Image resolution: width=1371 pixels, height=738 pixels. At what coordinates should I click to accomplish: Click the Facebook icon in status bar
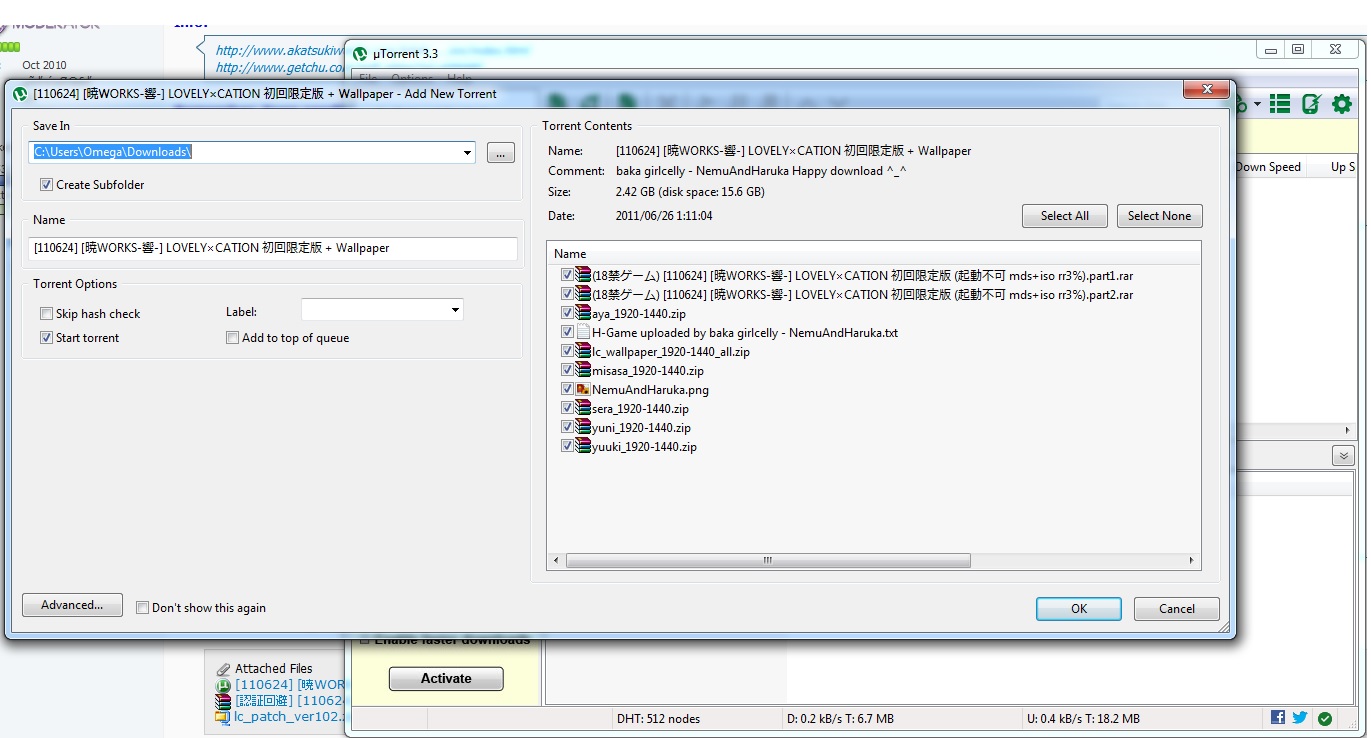(1278, 718)
